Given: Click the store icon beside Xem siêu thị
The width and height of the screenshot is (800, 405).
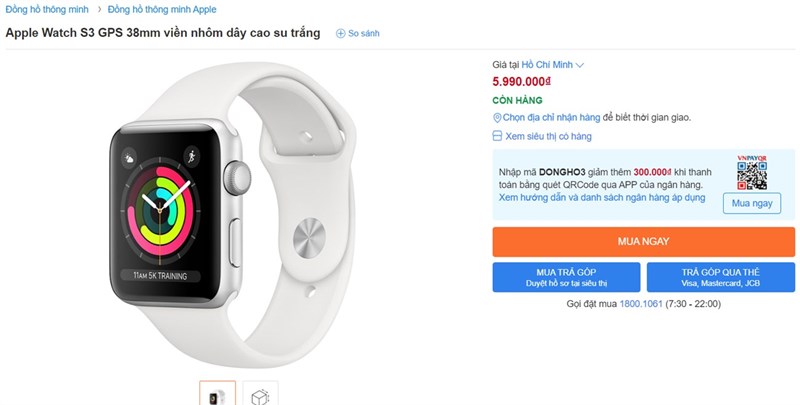Looking at the screenshot, I should 497,136.
